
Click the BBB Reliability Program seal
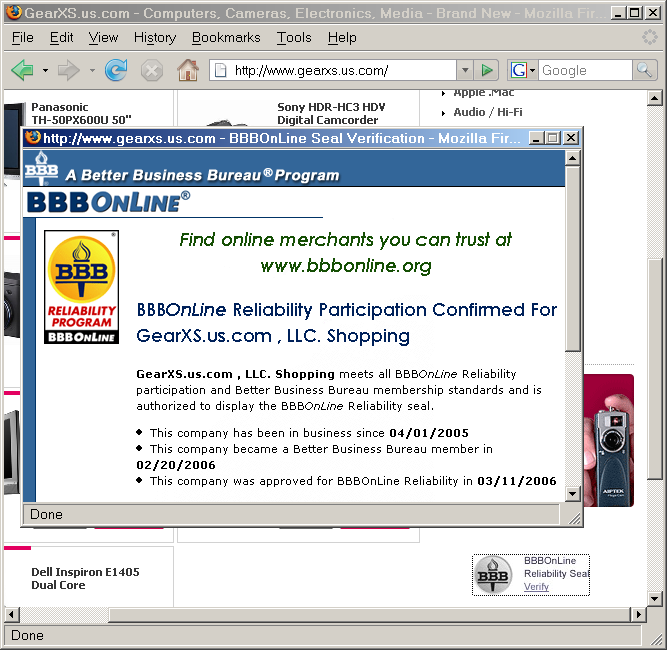tap(81, 287)
